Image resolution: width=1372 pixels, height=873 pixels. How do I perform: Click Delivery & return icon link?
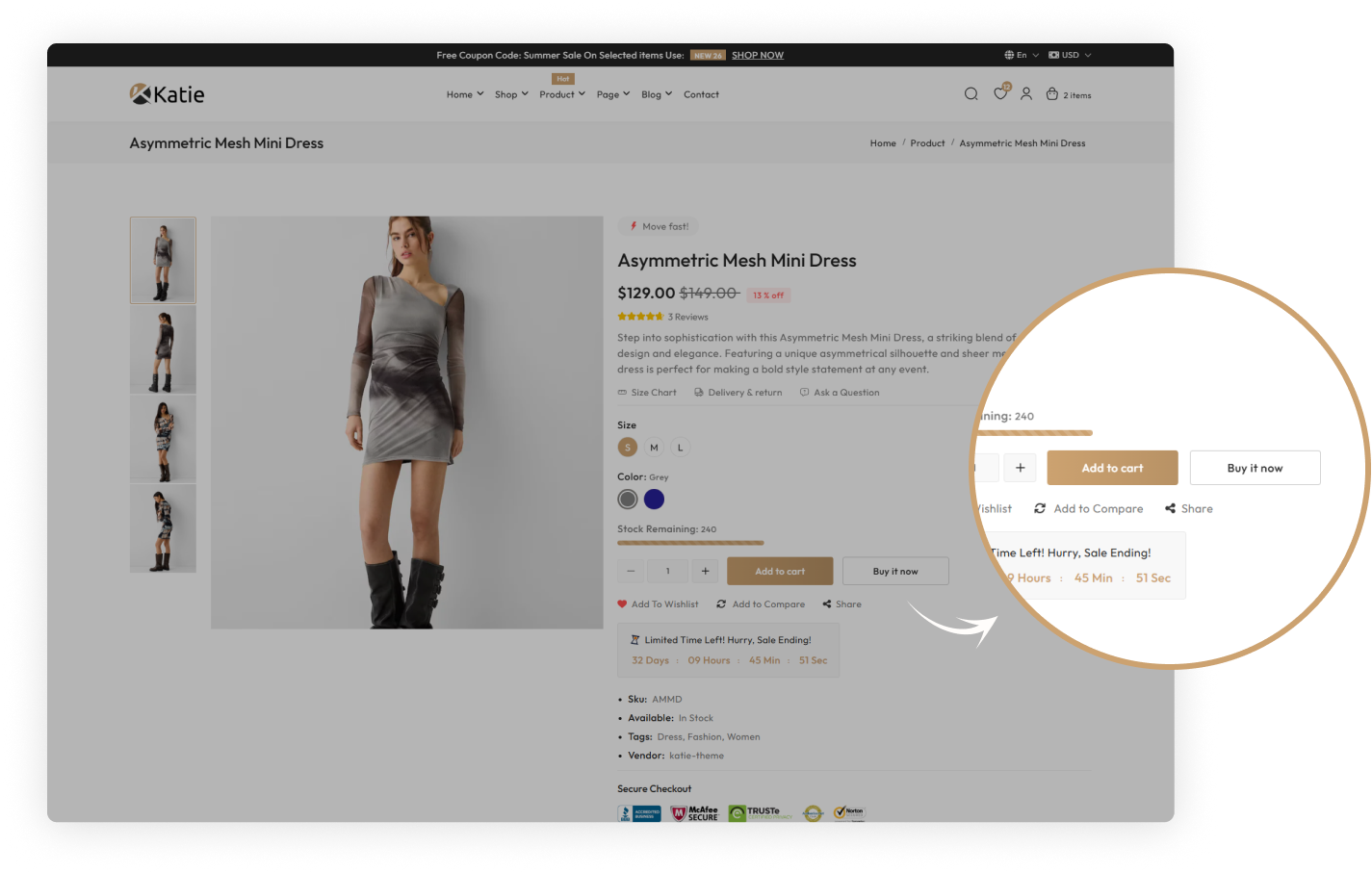click(738, 393)
